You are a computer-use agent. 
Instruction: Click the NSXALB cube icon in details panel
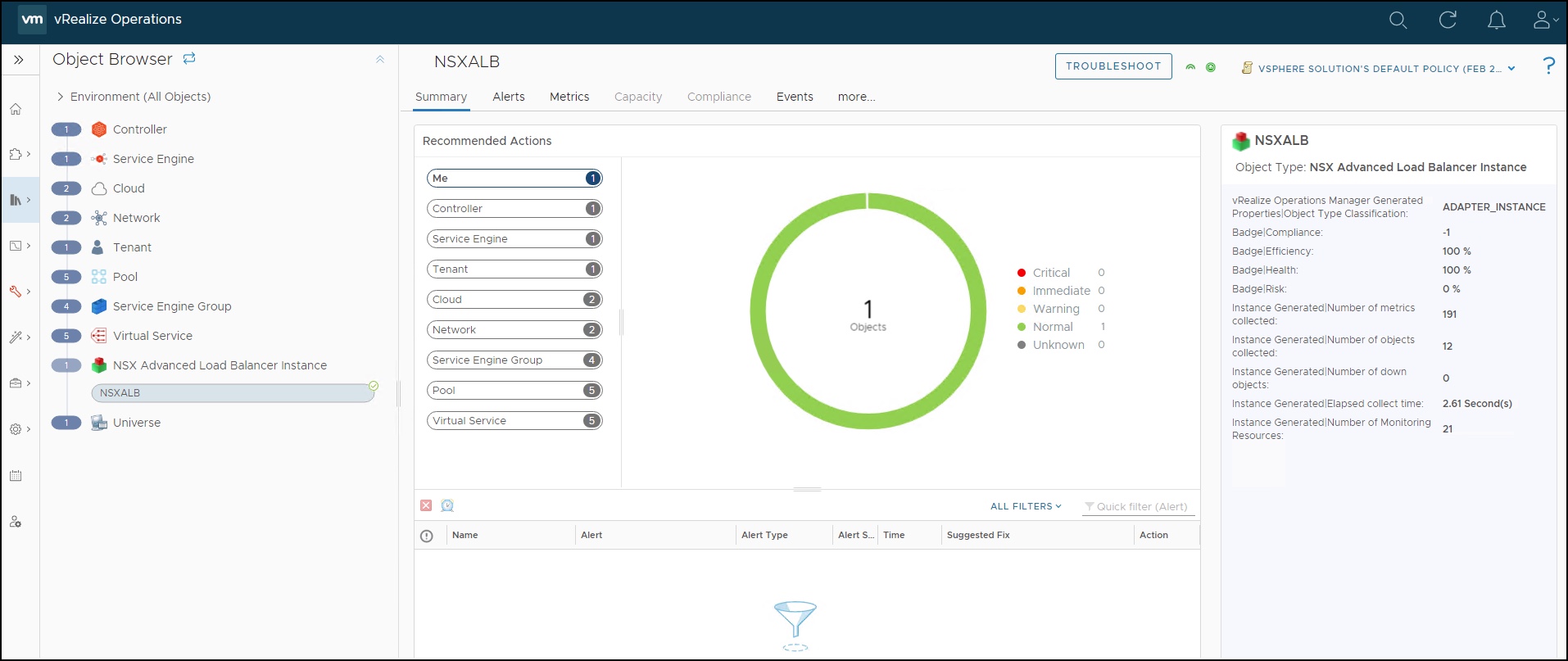click(x=1241, y=141)
